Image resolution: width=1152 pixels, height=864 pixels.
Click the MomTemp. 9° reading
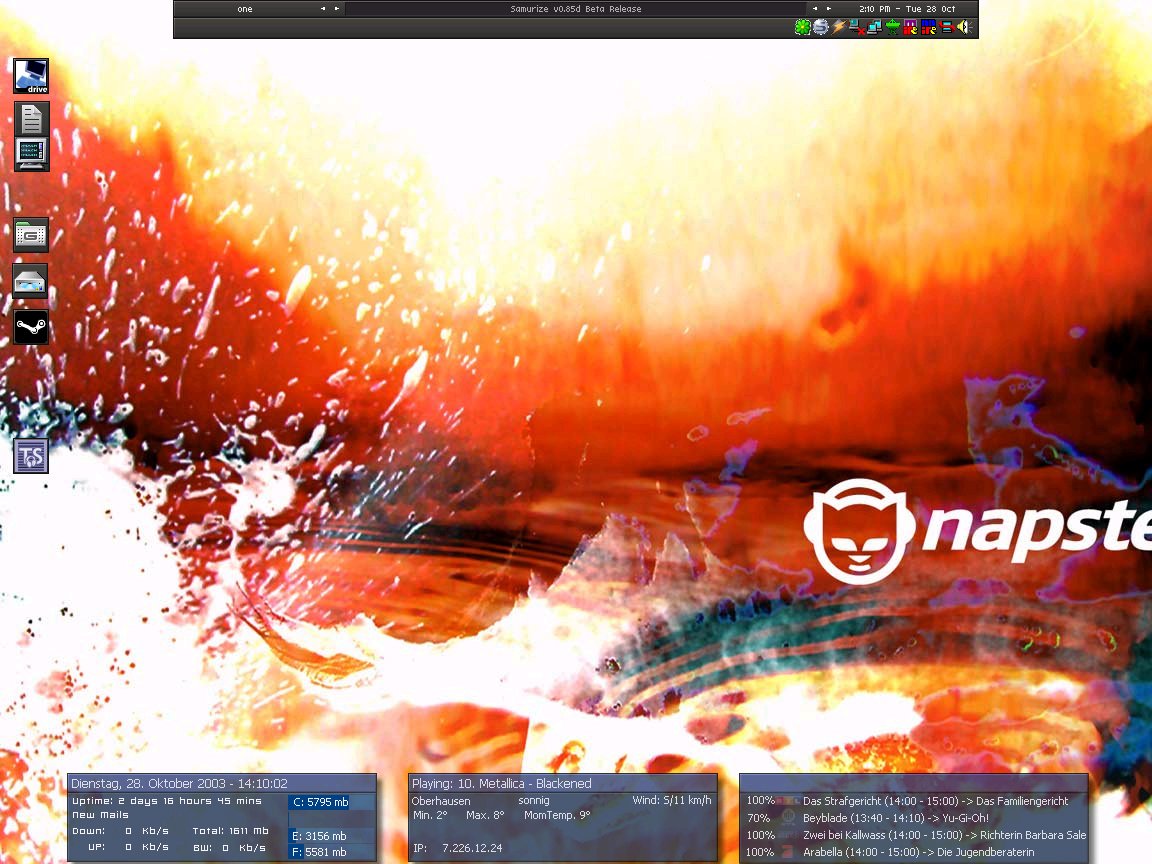click(557, 815)
